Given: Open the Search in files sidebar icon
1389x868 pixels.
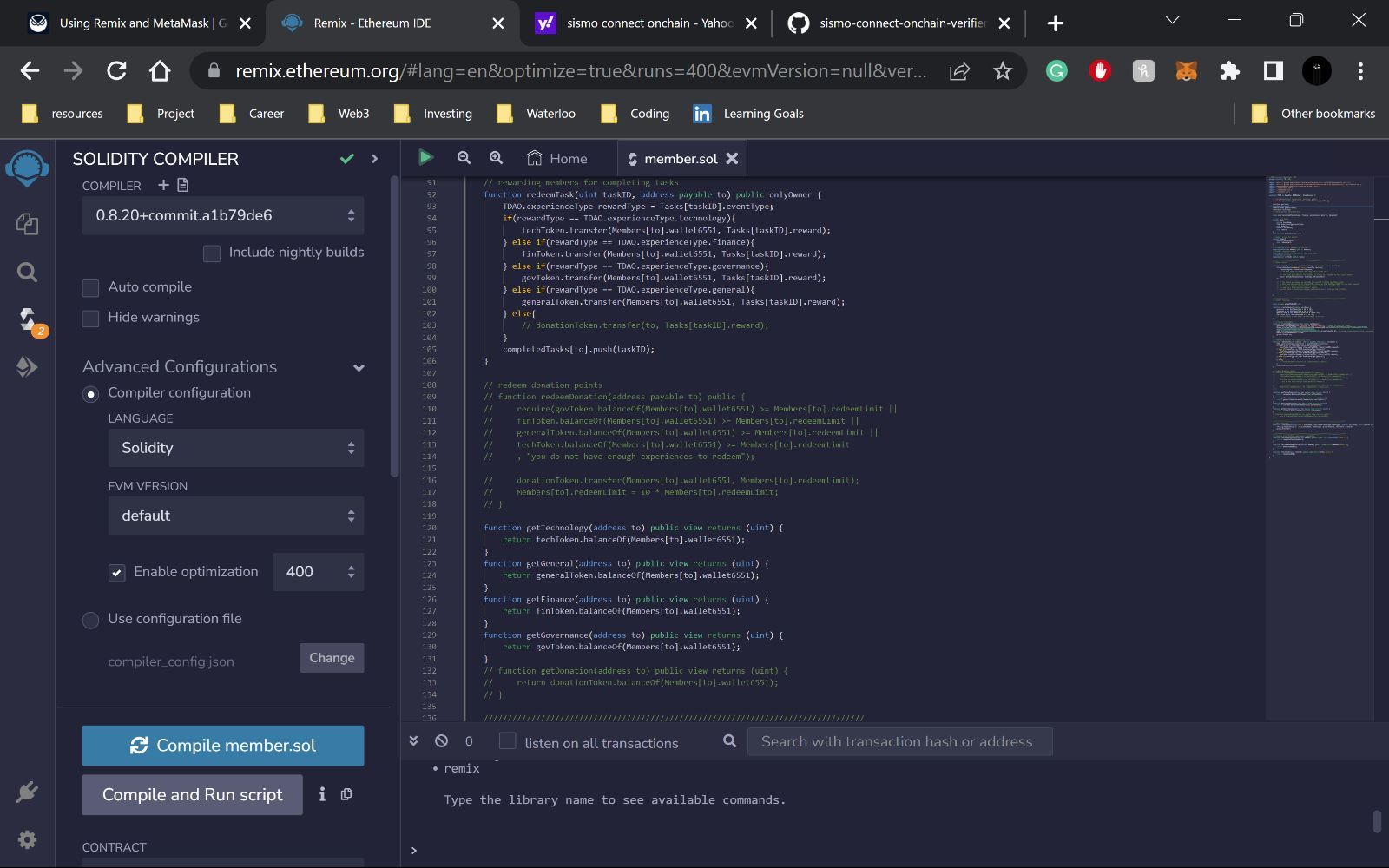Looking at the screenshot, I should coord(27,273).
